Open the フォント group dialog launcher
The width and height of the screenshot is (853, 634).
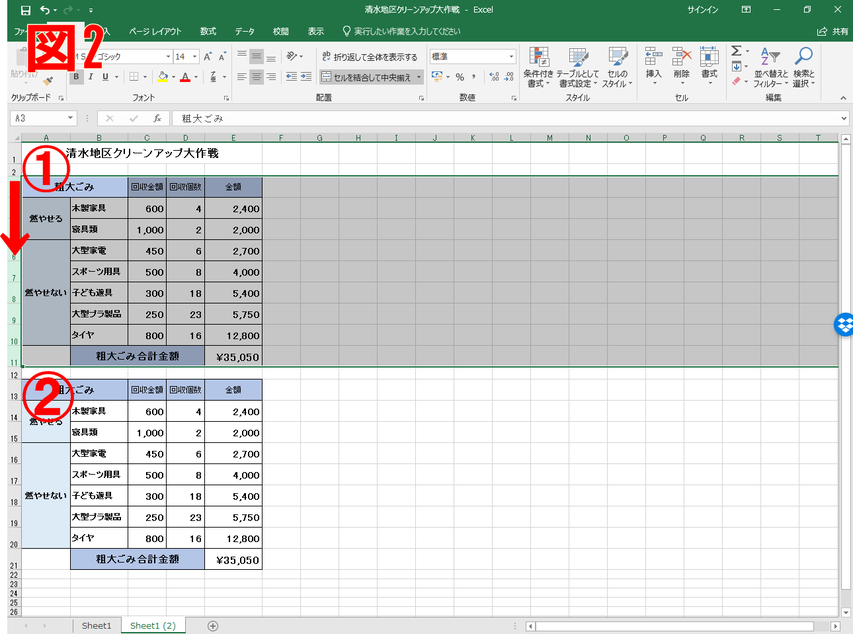(x=226, y=98)
